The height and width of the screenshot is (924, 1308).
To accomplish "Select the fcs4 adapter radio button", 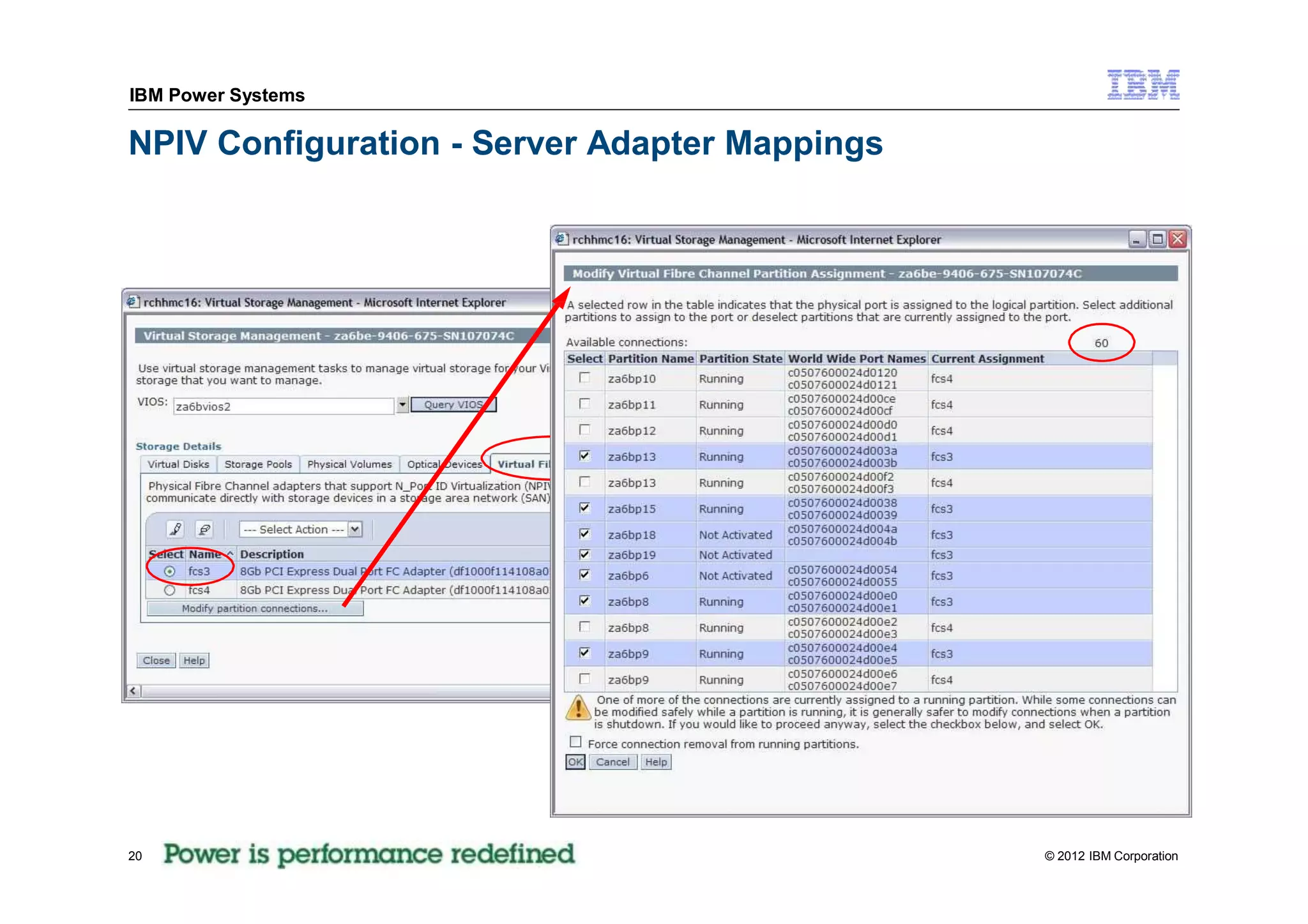I will 169,591.
